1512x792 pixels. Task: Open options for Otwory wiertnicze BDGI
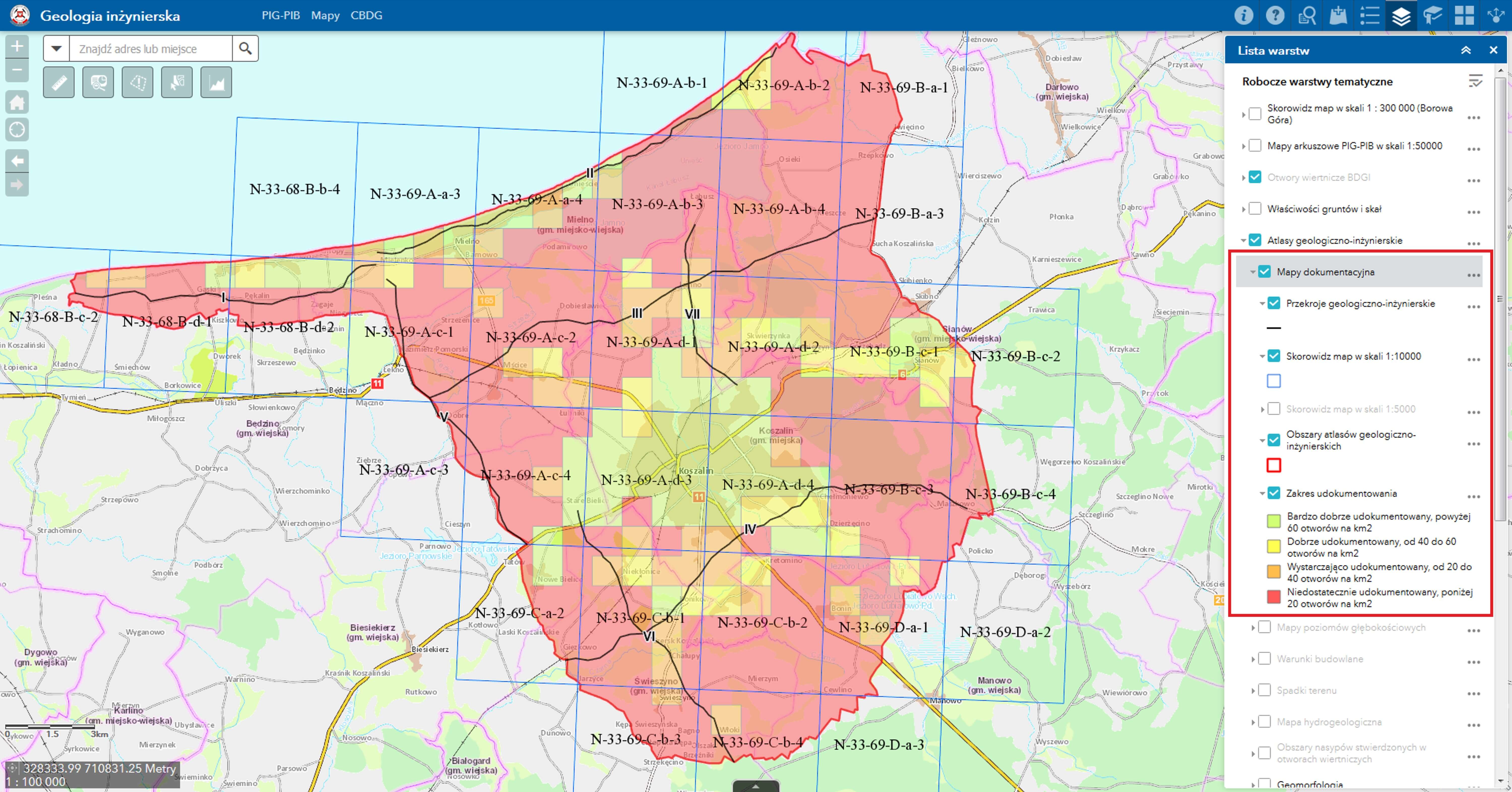[1474, 180]
